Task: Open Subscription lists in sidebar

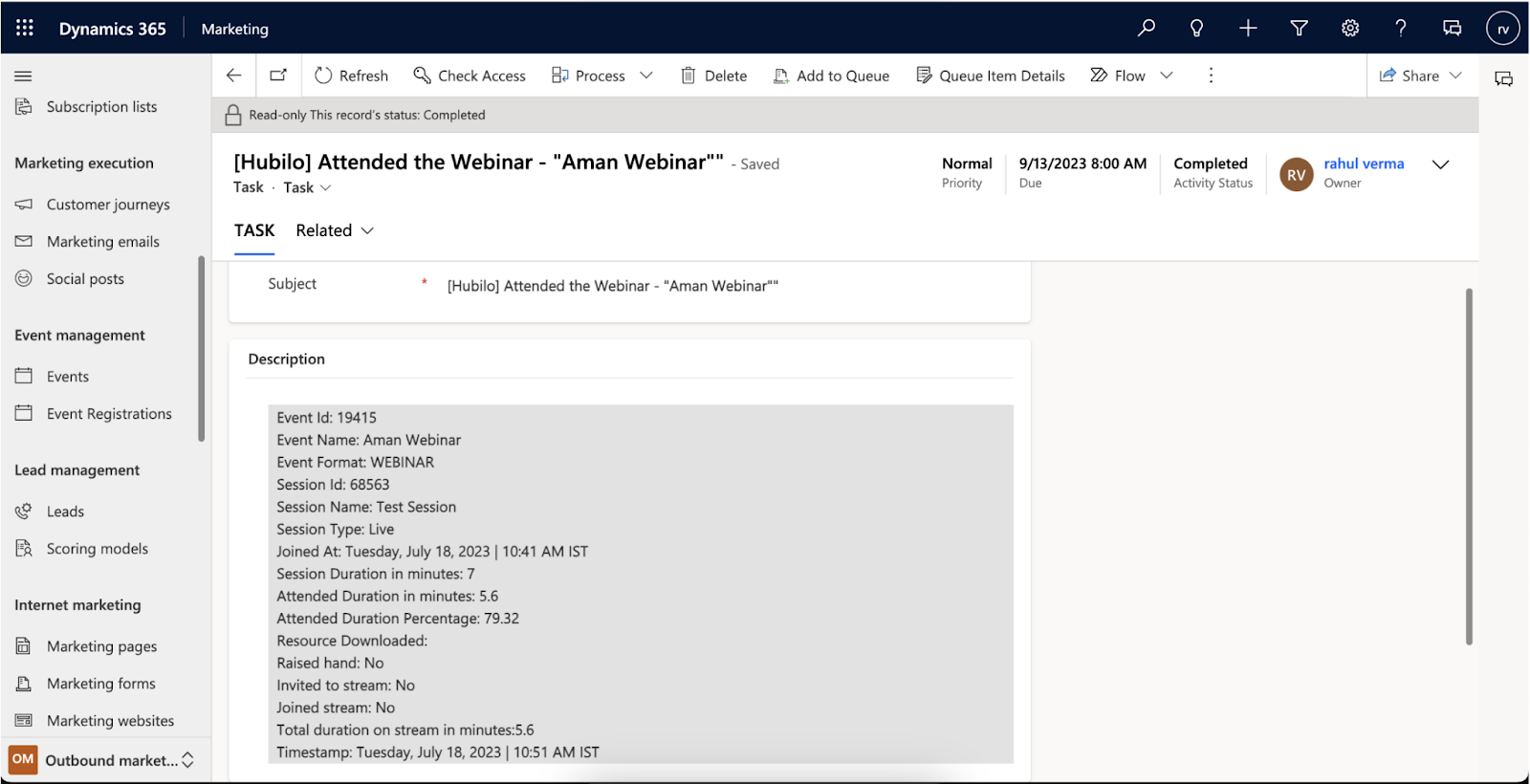Action: tap(101, 107)
